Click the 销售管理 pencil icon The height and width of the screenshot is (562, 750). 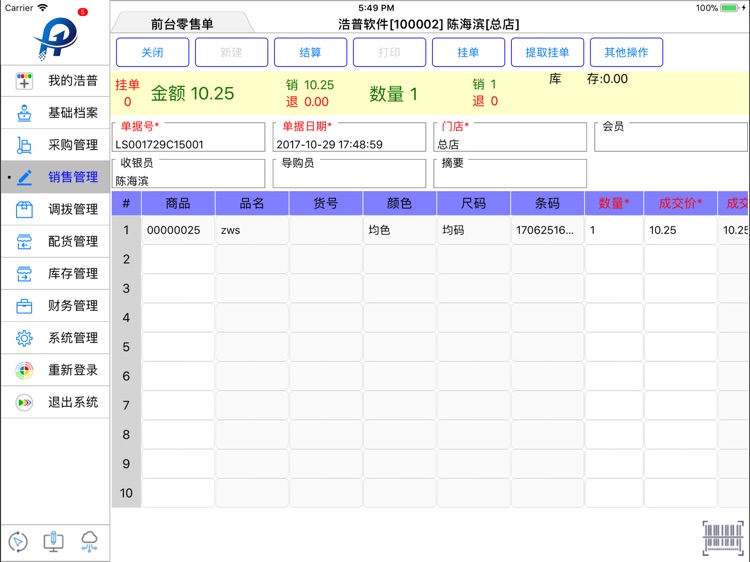point(24,177)
